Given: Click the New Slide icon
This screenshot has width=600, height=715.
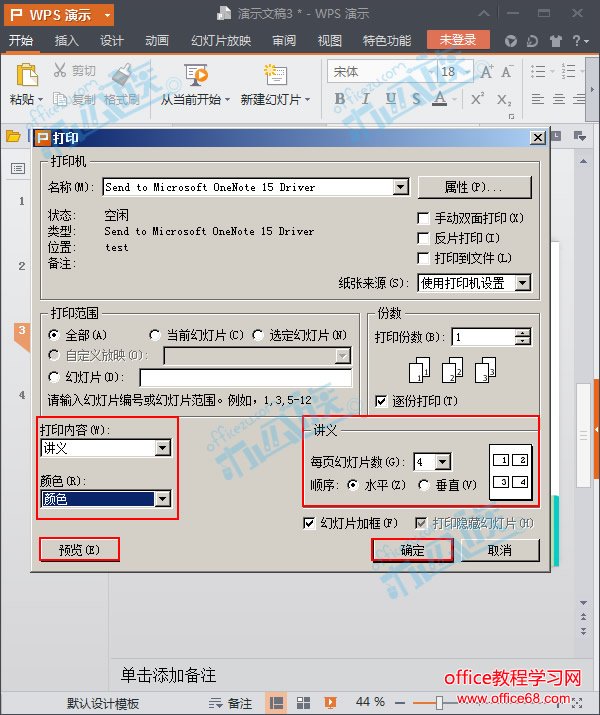Looking at the screenshot, I should (275, 75).
